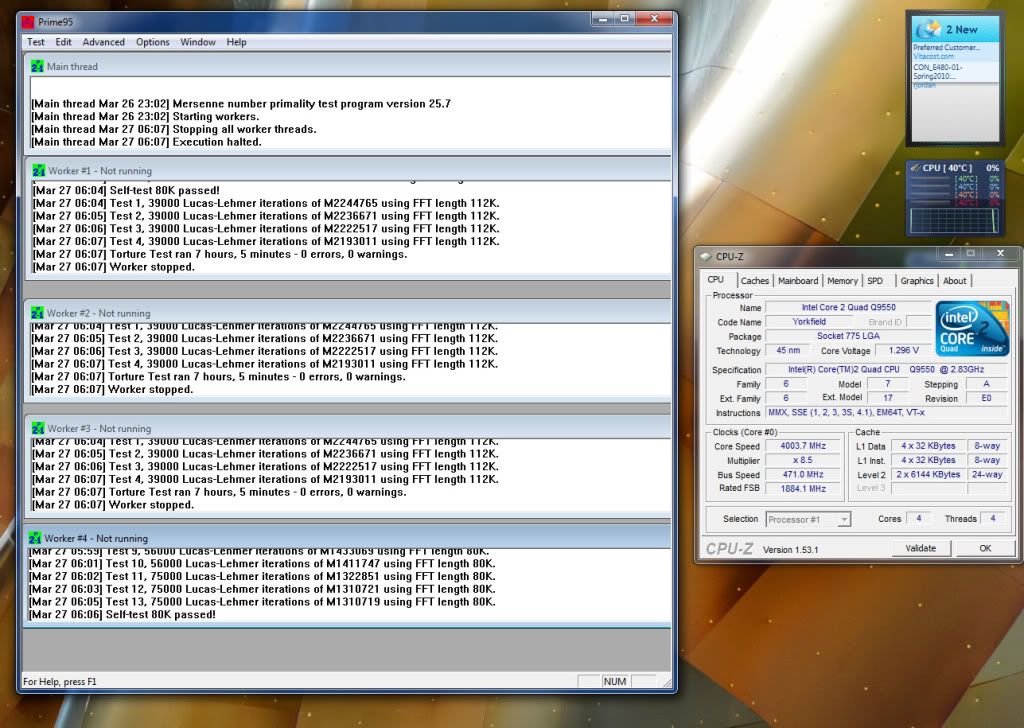Click the mail gadget envelope icon
The image size is (1024, 728).
click(x=928, y=29)
